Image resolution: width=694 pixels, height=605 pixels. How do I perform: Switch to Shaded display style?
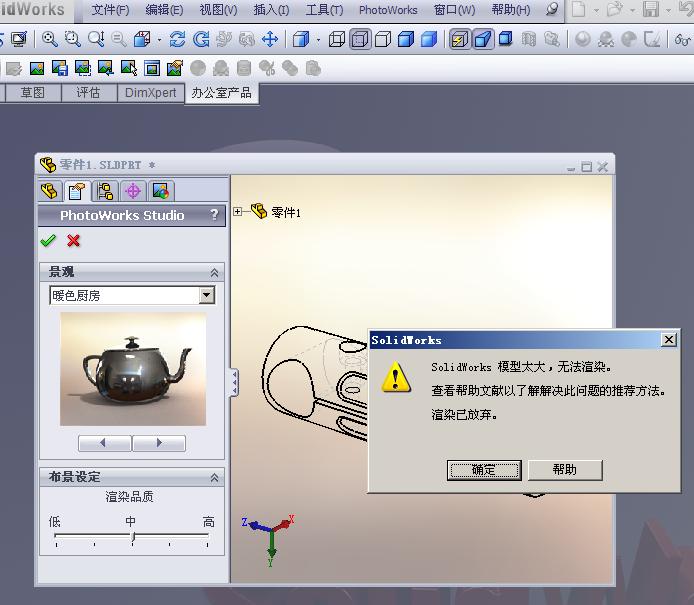pos(428,39)
